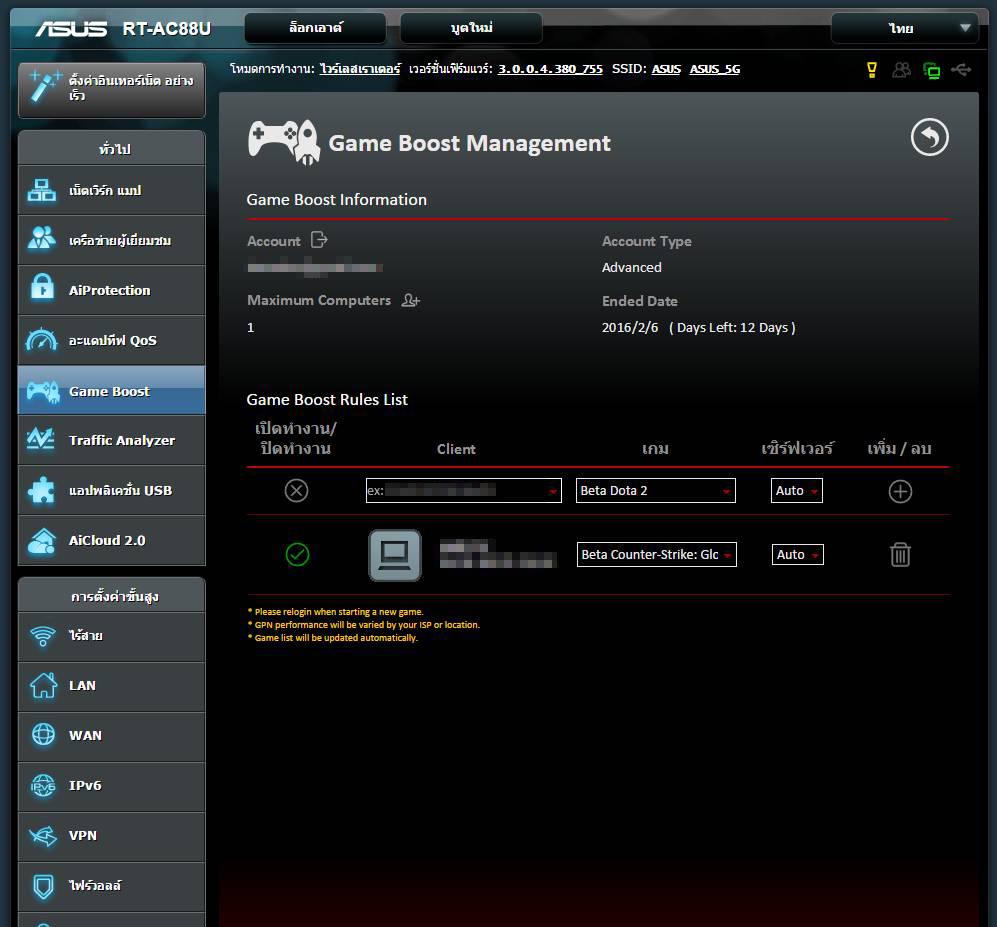Click the ASUS SSID link
Screen dimensions: 997x927
click(x=666, y=69)
